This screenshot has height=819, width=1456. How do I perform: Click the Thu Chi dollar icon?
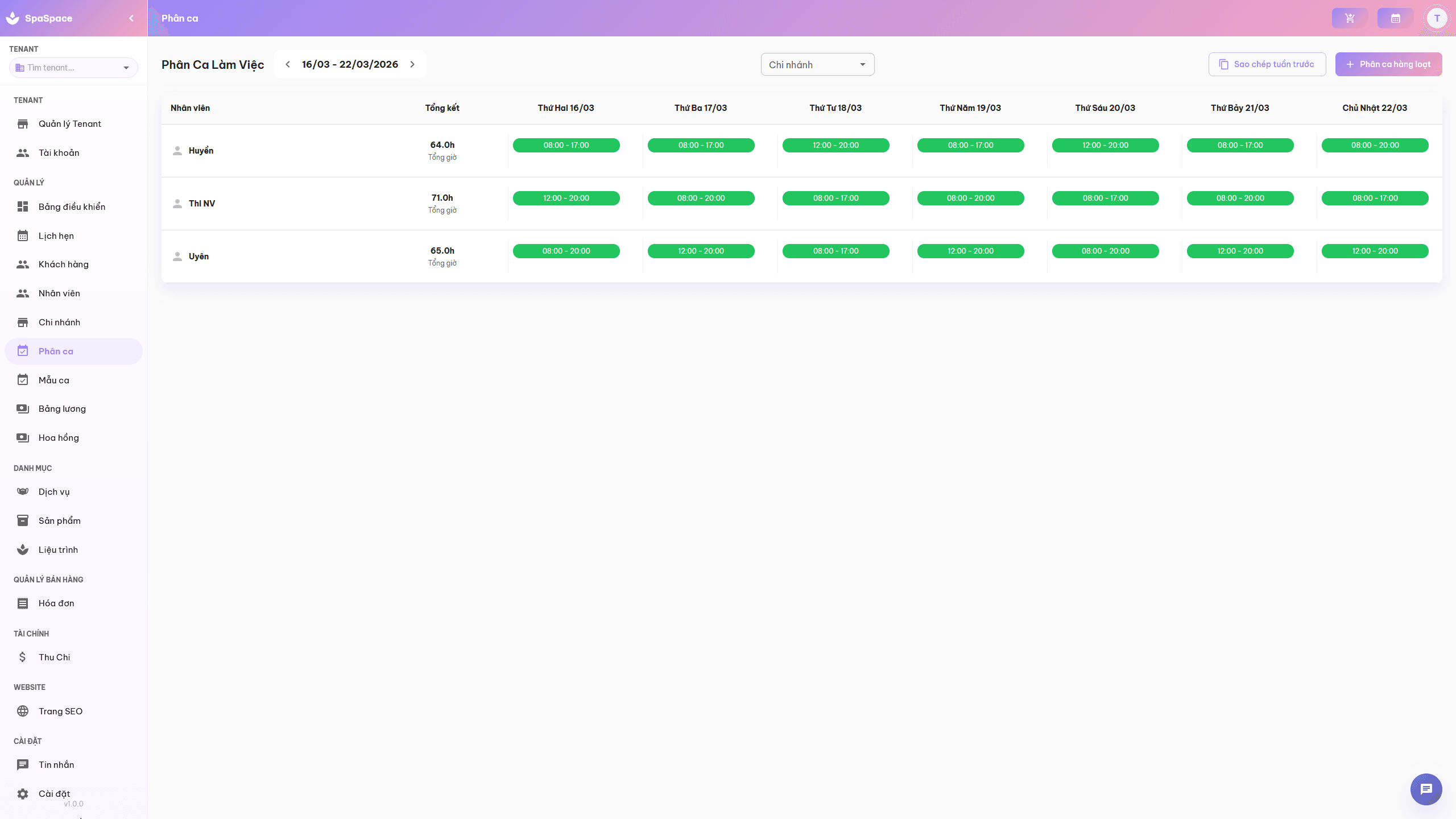click(x=23, y=657)
